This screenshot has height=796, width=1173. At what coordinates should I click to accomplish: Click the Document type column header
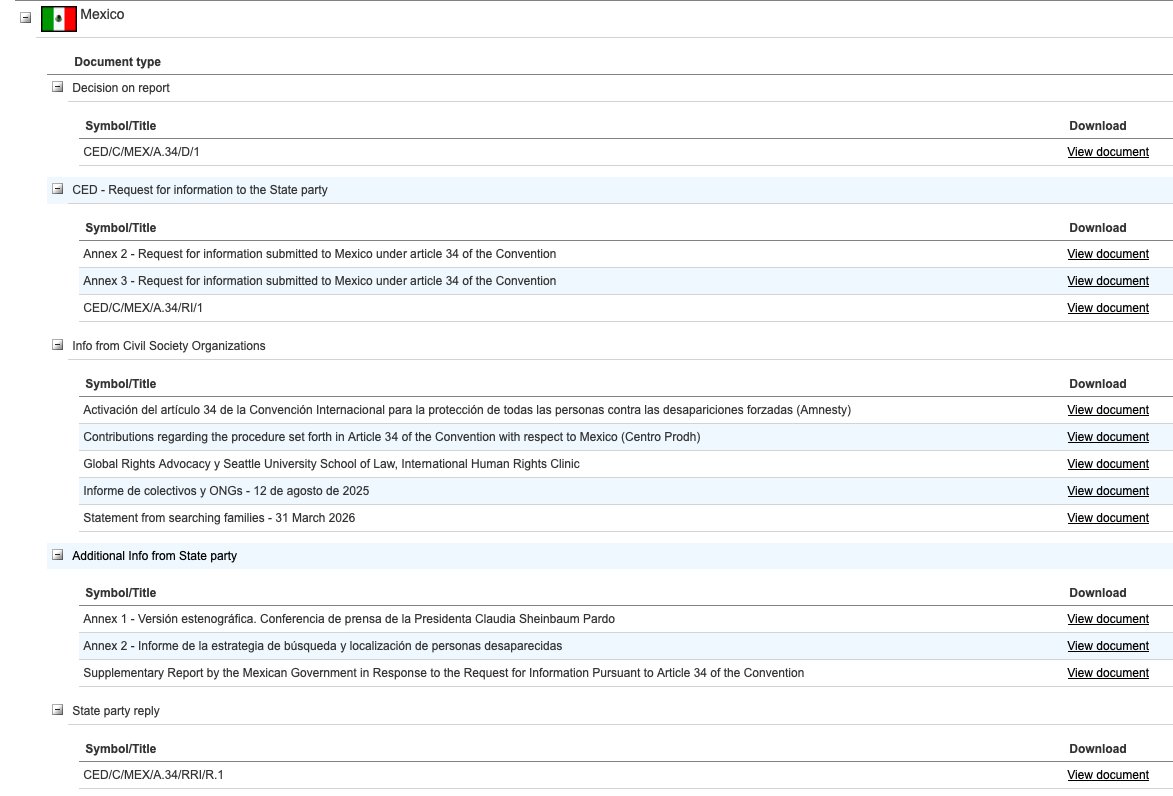pos(117,62)
